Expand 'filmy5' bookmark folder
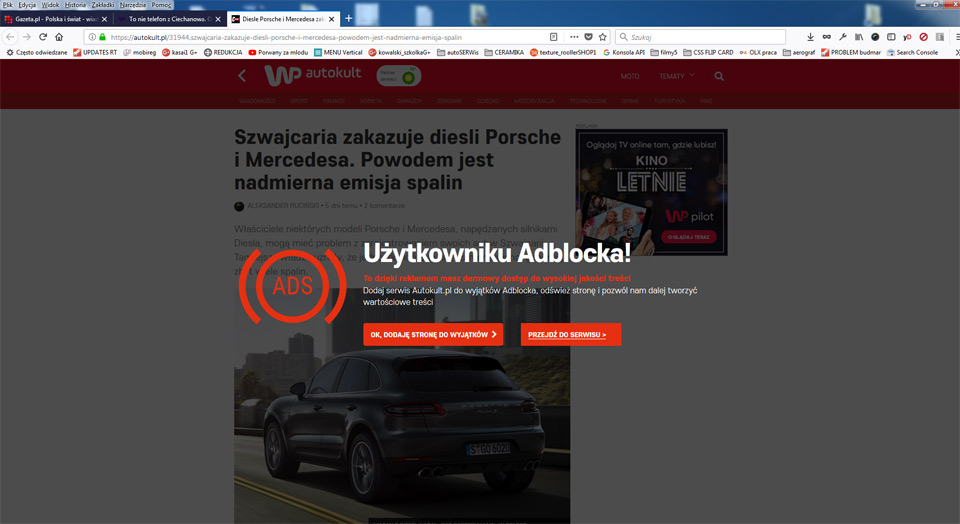The image size is (960, 524). coord(664,53)
